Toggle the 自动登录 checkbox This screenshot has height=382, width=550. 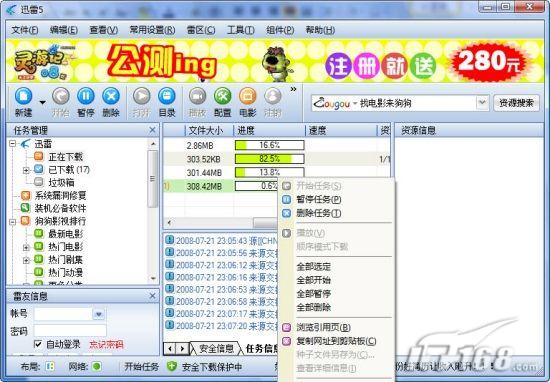click(x=38, y=344)
